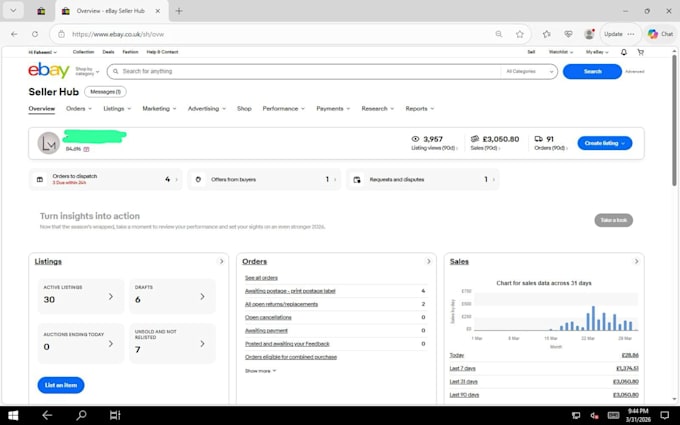
Task: Open the Windows Start menu
Action: pyautogui.click(x=13, y=415)
